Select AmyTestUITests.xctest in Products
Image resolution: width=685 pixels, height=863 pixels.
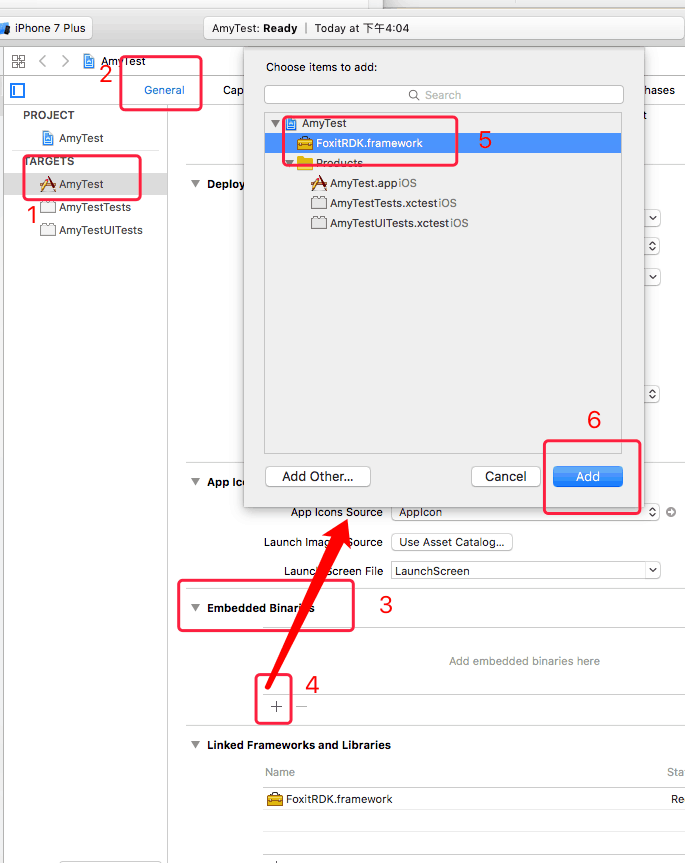[x=390, y=223]
